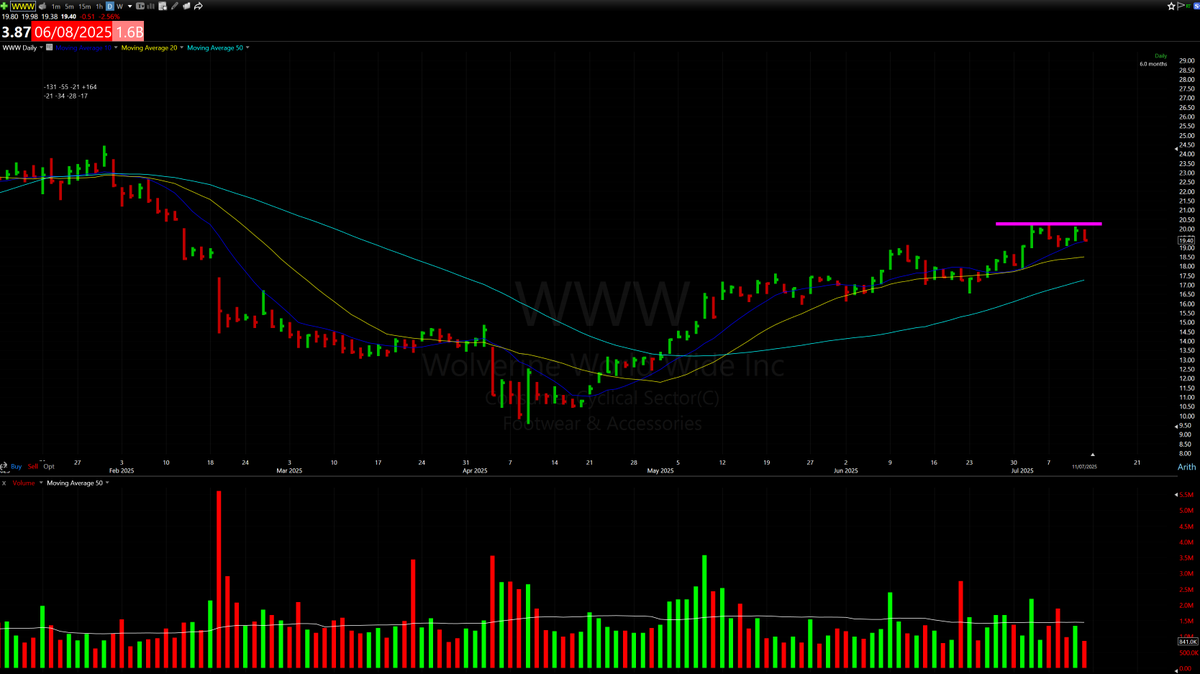Click the Apr 2025 axis label
Screen dimensions: 1200x674
476,470
